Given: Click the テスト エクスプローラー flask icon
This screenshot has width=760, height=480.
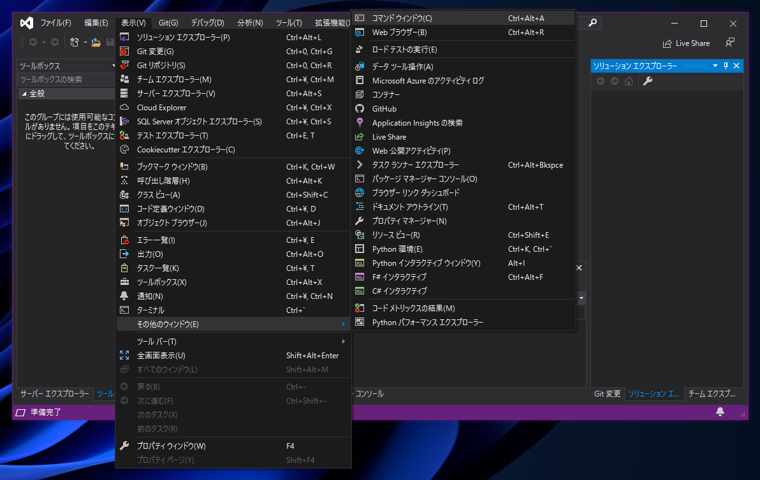Looking at the screenshot, I should click(125, 136).
